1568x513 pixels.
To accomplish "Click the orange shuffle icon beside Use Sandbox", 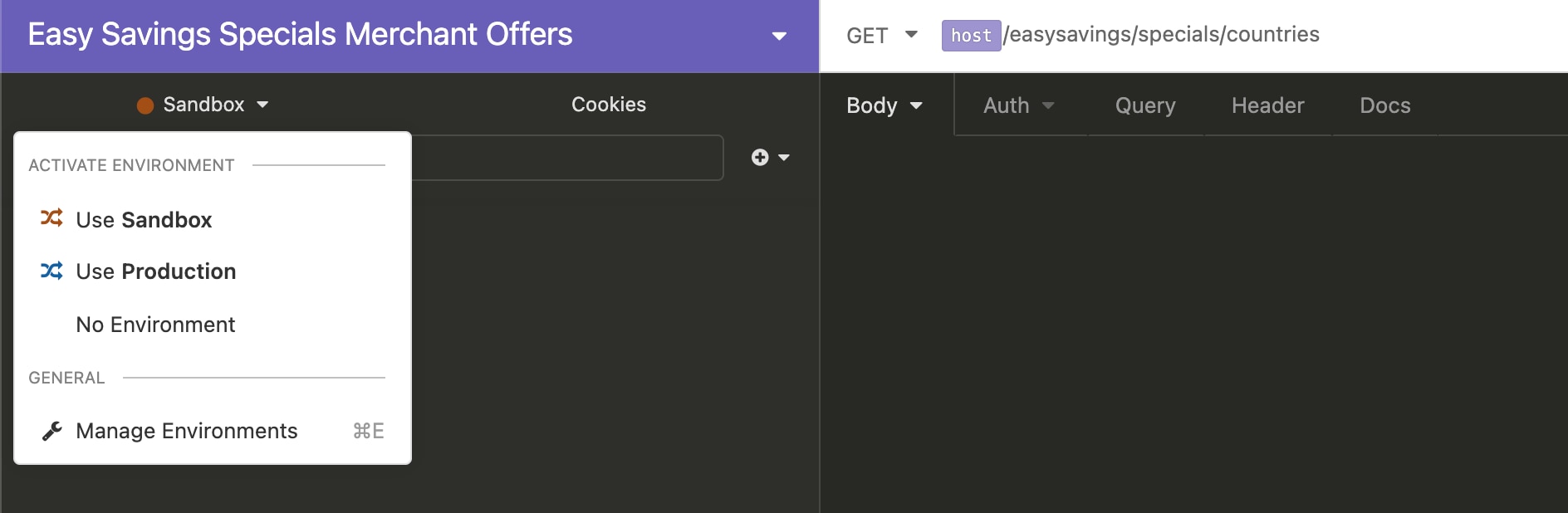I will click(x=51, y=218).
